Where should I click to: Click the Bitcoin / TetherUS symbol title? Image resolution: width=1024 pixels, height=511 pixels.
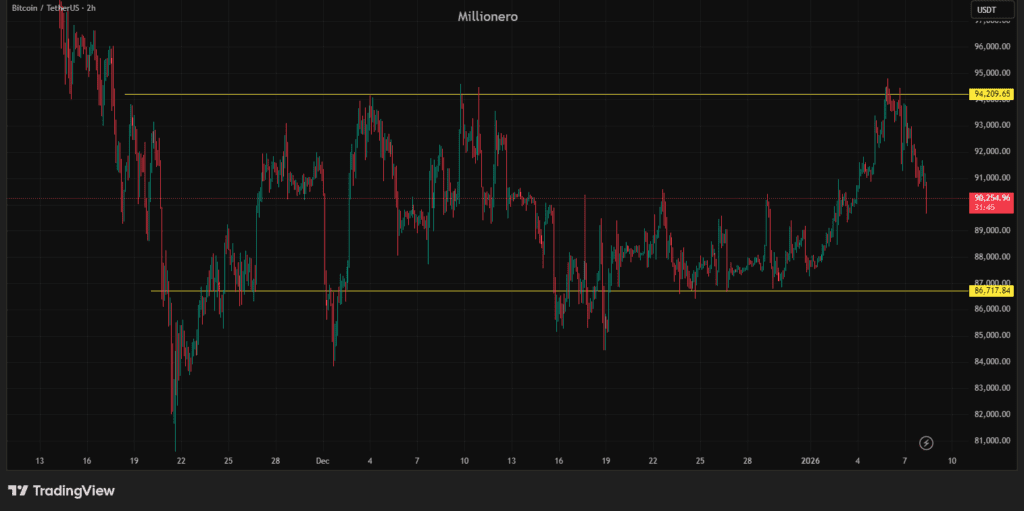pyautogui.click(x=52, y=6)
